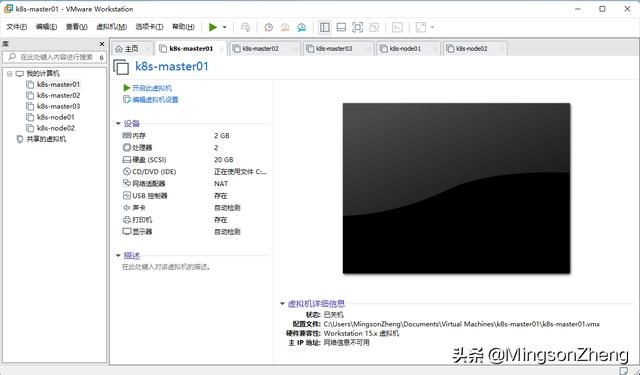
Task: Click the Unity mode toolbar icon
Action: pyautogui.click(x=374, y=27)
